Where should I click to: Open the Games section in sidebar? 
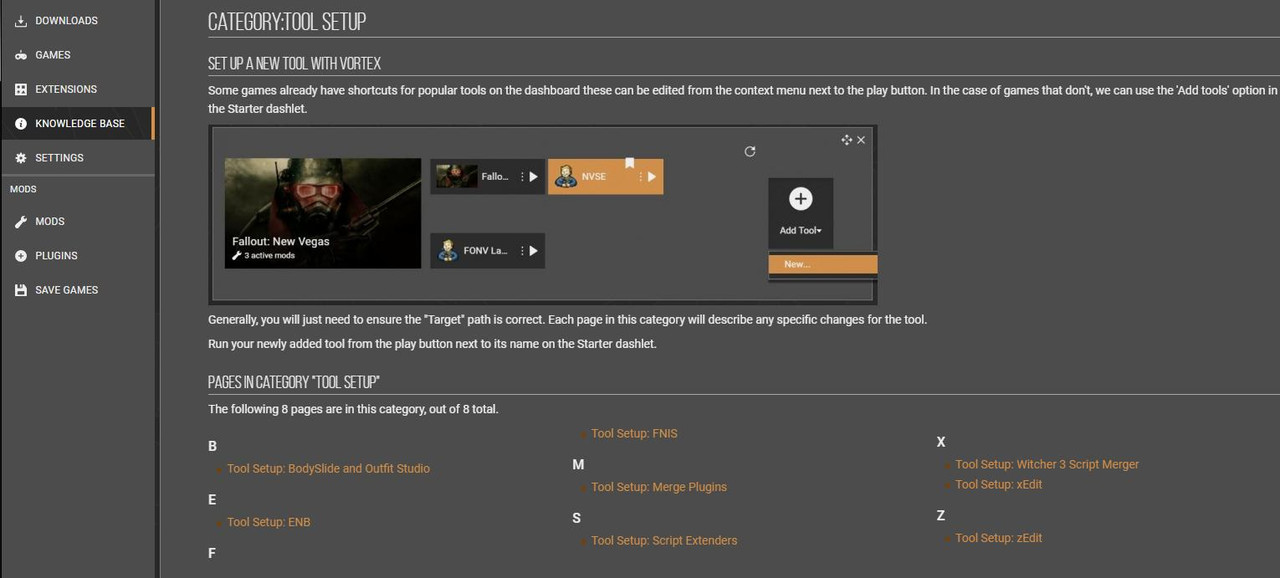77,55
